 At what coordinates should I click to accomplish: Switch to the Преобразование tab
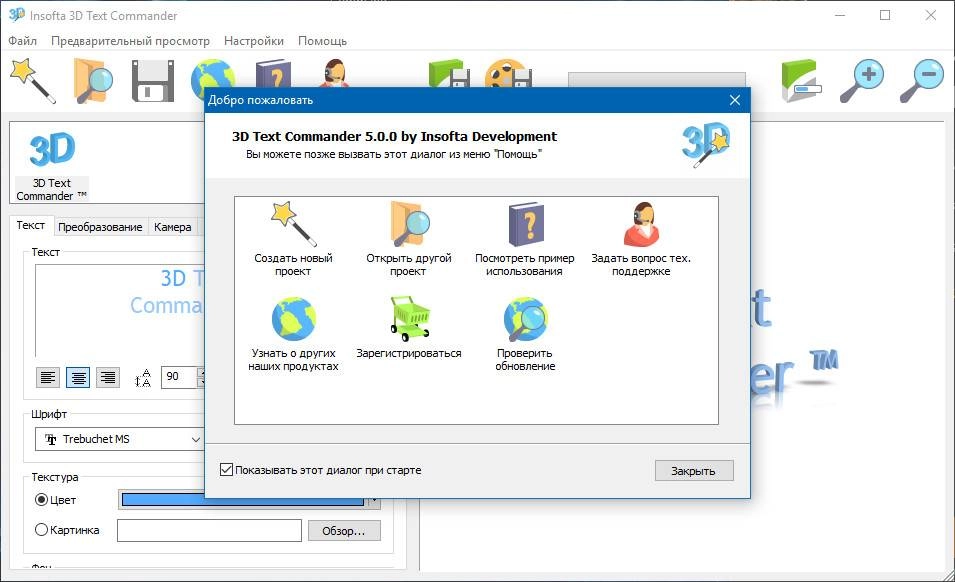point(100,227)
